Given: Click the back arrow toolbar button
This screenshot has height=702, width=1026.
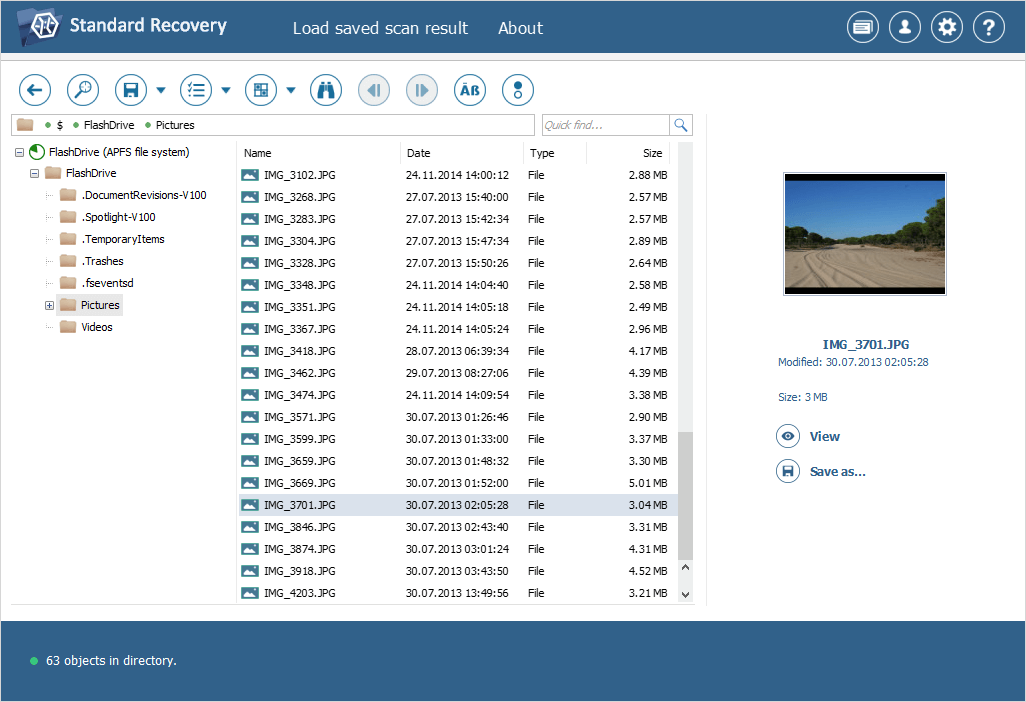Looking at the screenshot, I should tap(35, 90).
